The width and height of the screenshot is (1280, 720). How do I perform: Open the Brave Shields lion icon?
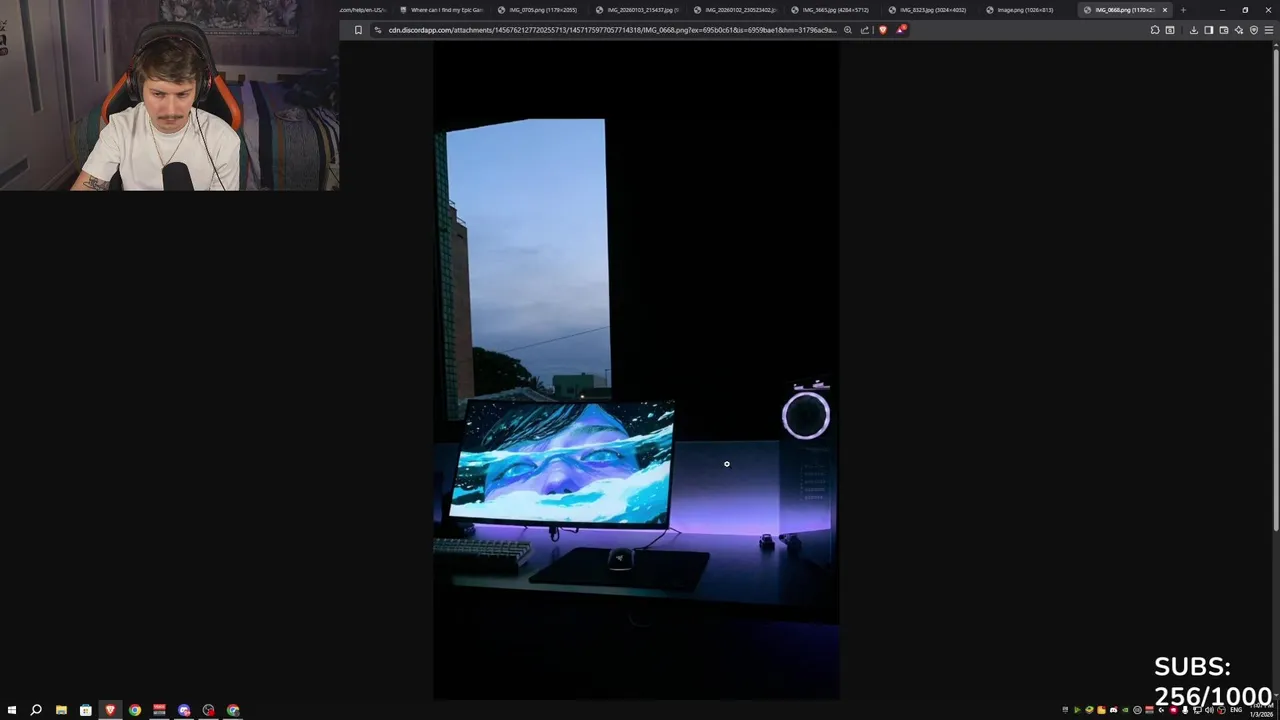point(882,30)
